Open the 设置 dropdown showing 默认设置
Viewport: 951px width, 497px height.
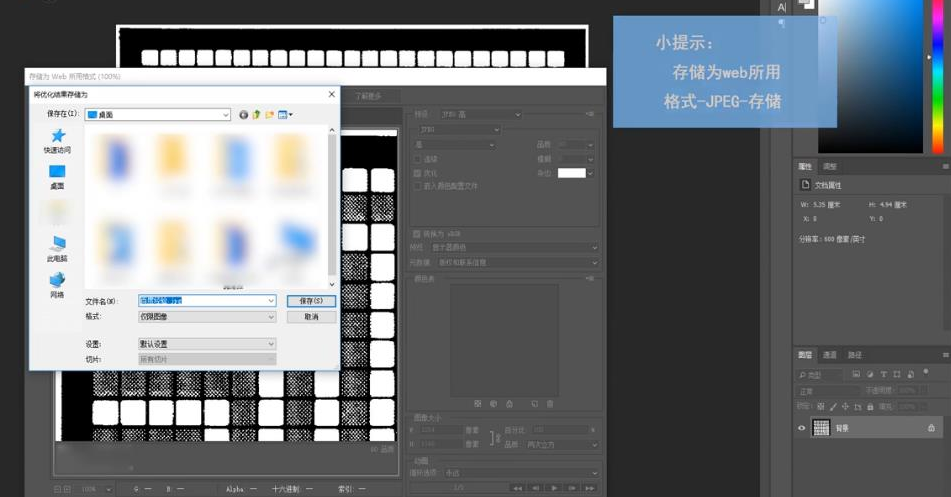coord(207,344)
